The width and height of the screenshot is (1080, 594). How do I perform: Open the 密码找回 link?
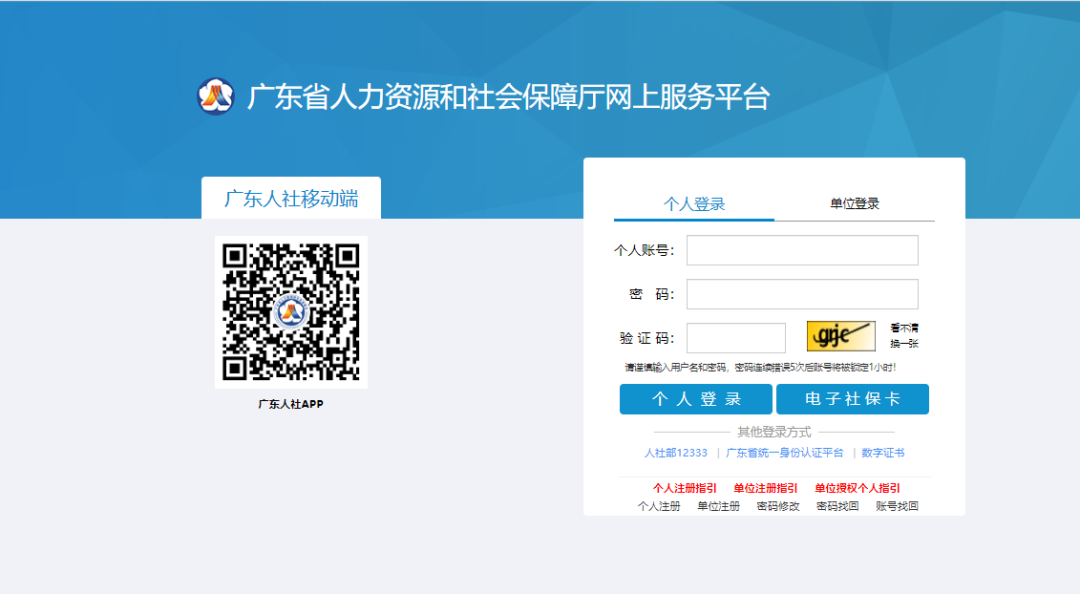838,506
